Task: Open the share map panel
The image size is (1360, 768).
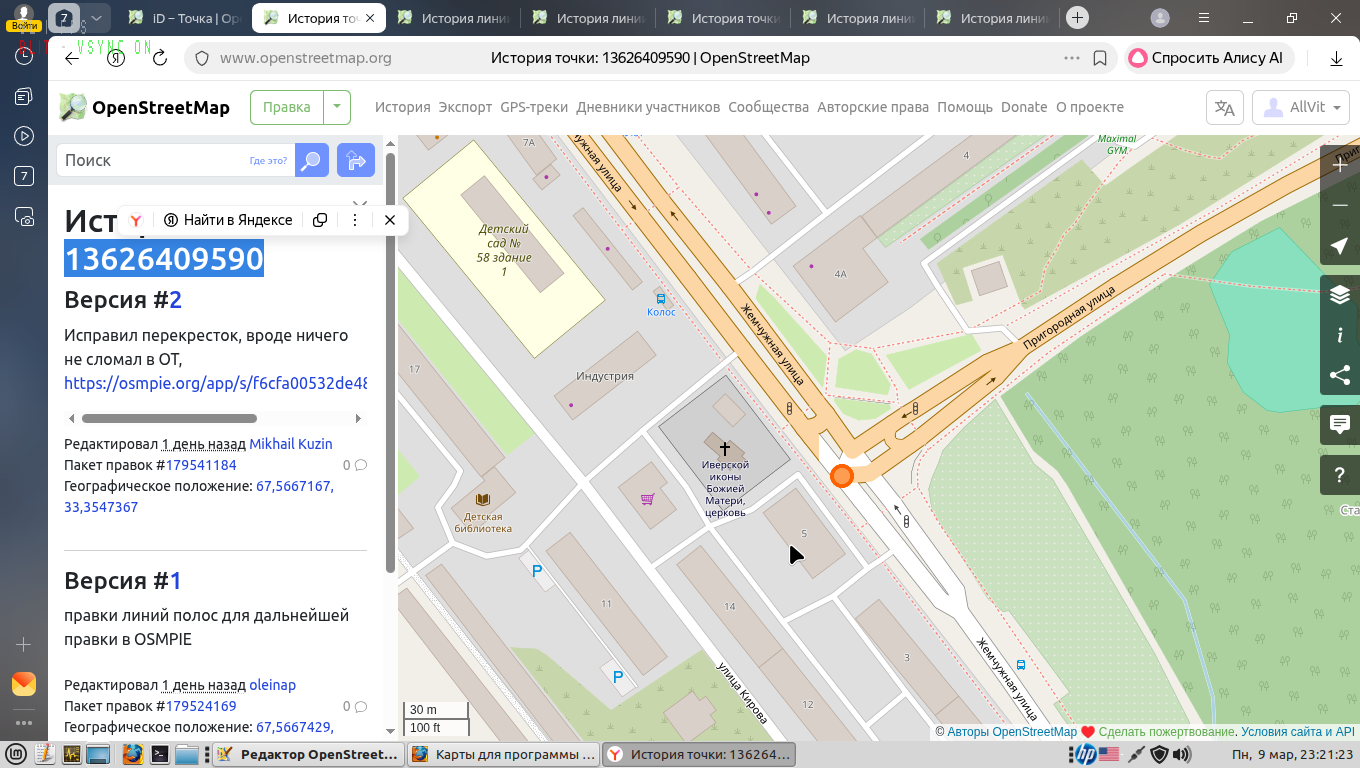Action: (1340, 376)
